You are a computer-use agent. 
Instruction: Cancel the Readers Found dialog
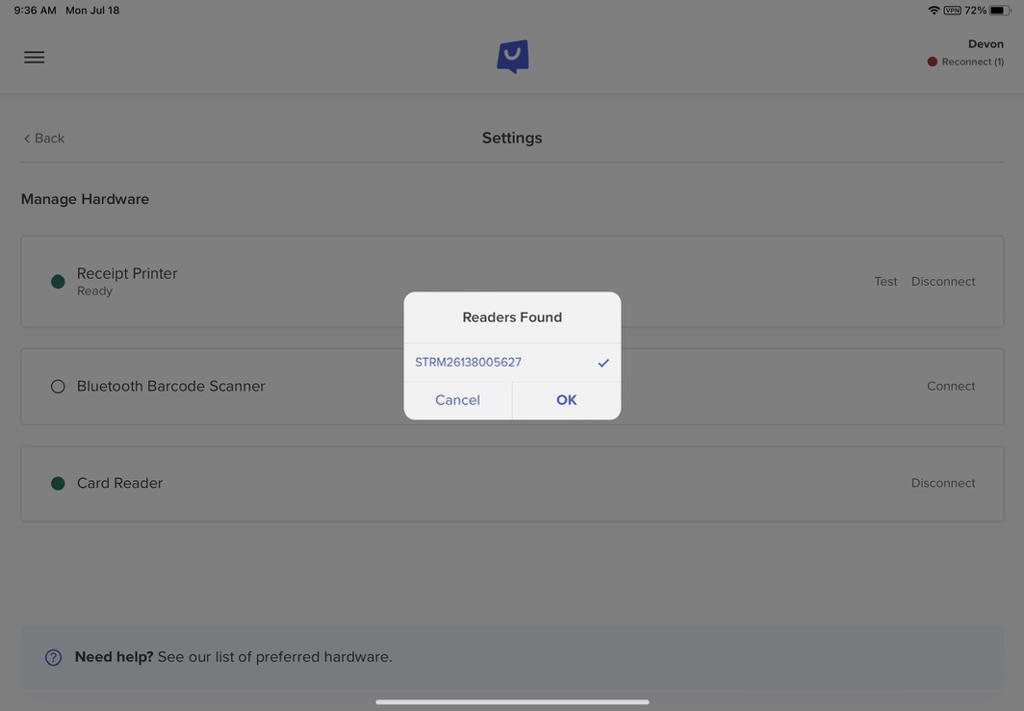[x=457, y=400]
